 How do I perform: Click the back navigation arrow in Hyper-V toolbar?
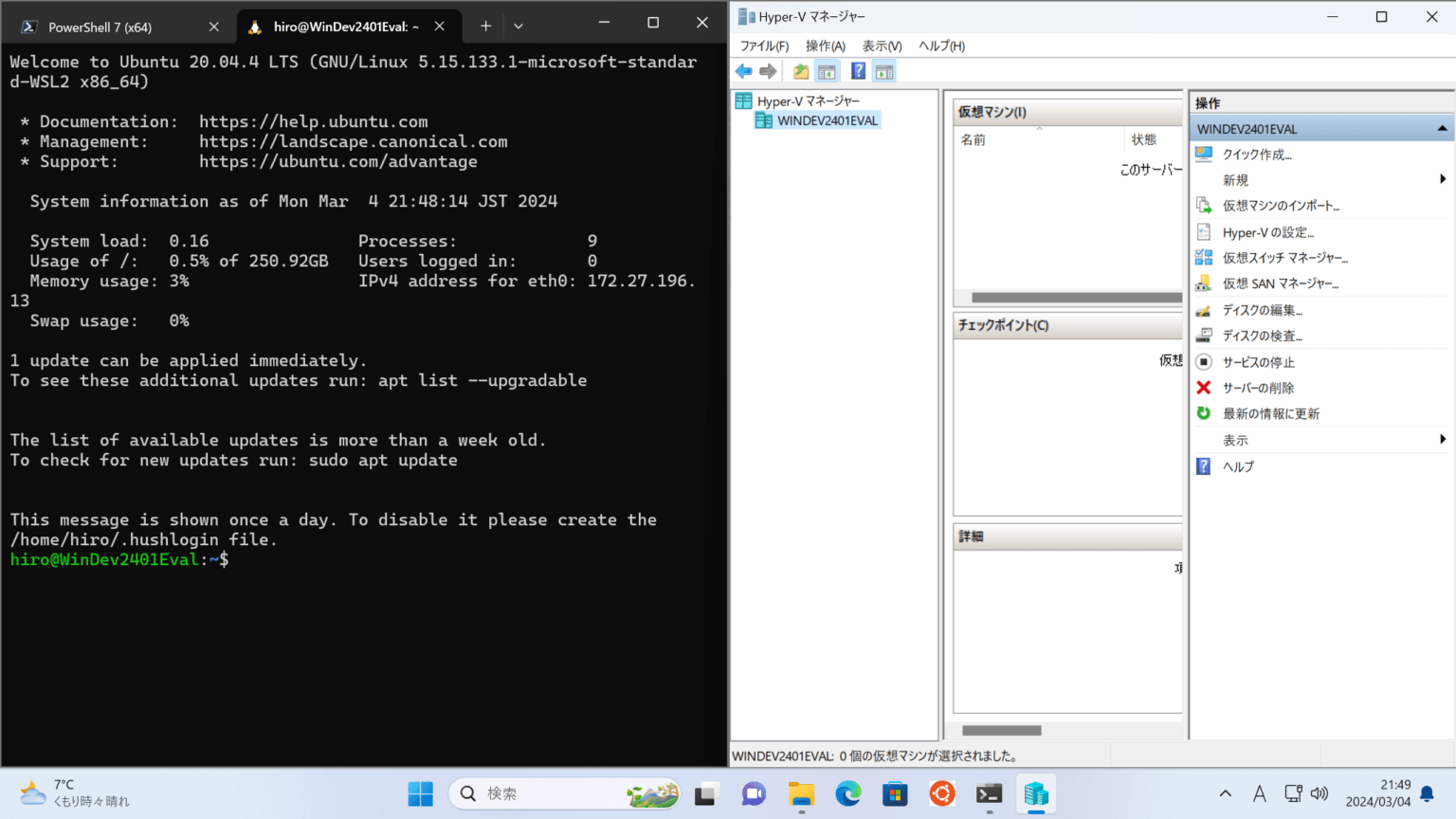tap(743, 70)
